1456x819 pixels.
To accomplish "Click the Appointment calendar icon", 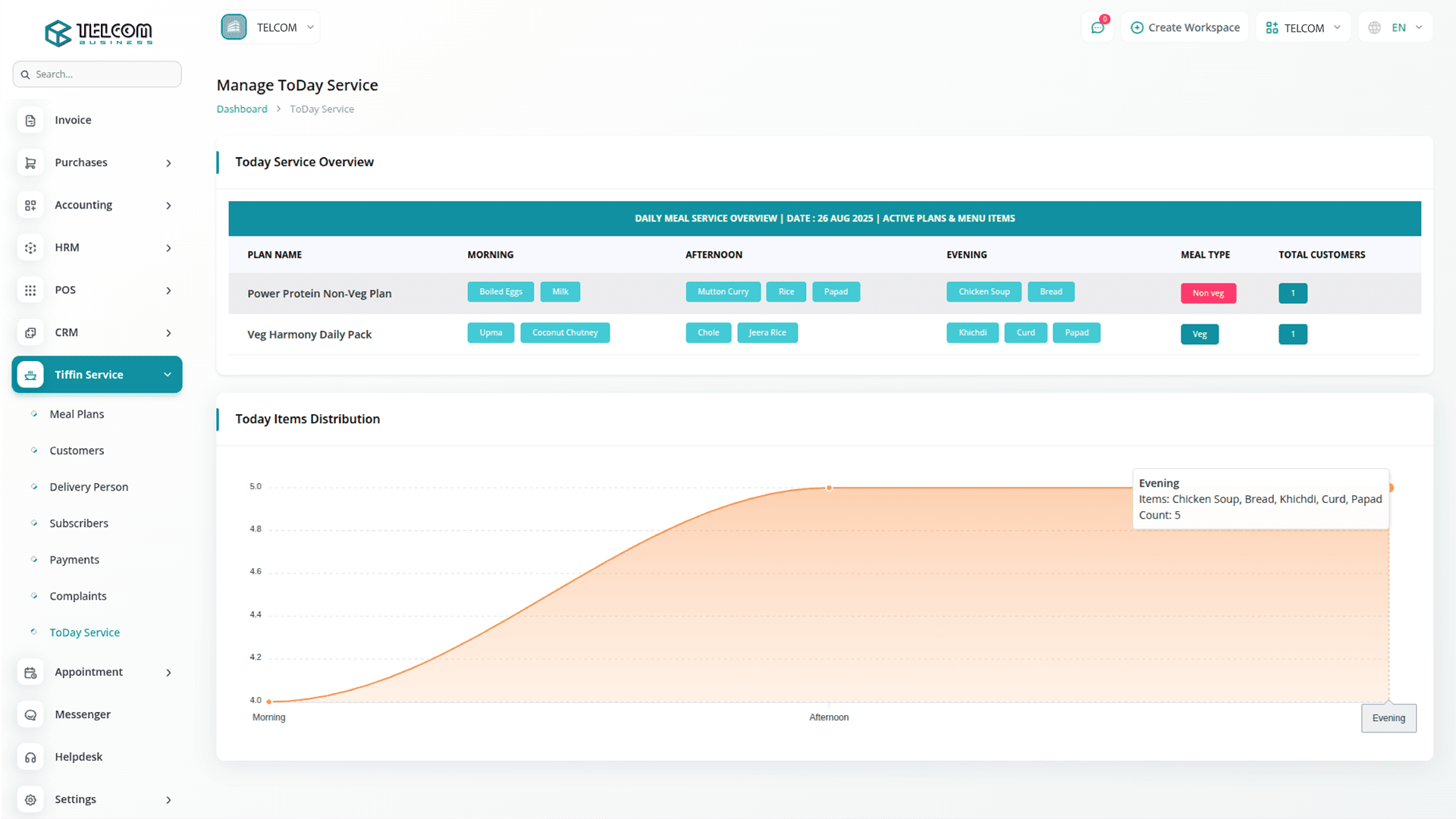I will point(30,673).
